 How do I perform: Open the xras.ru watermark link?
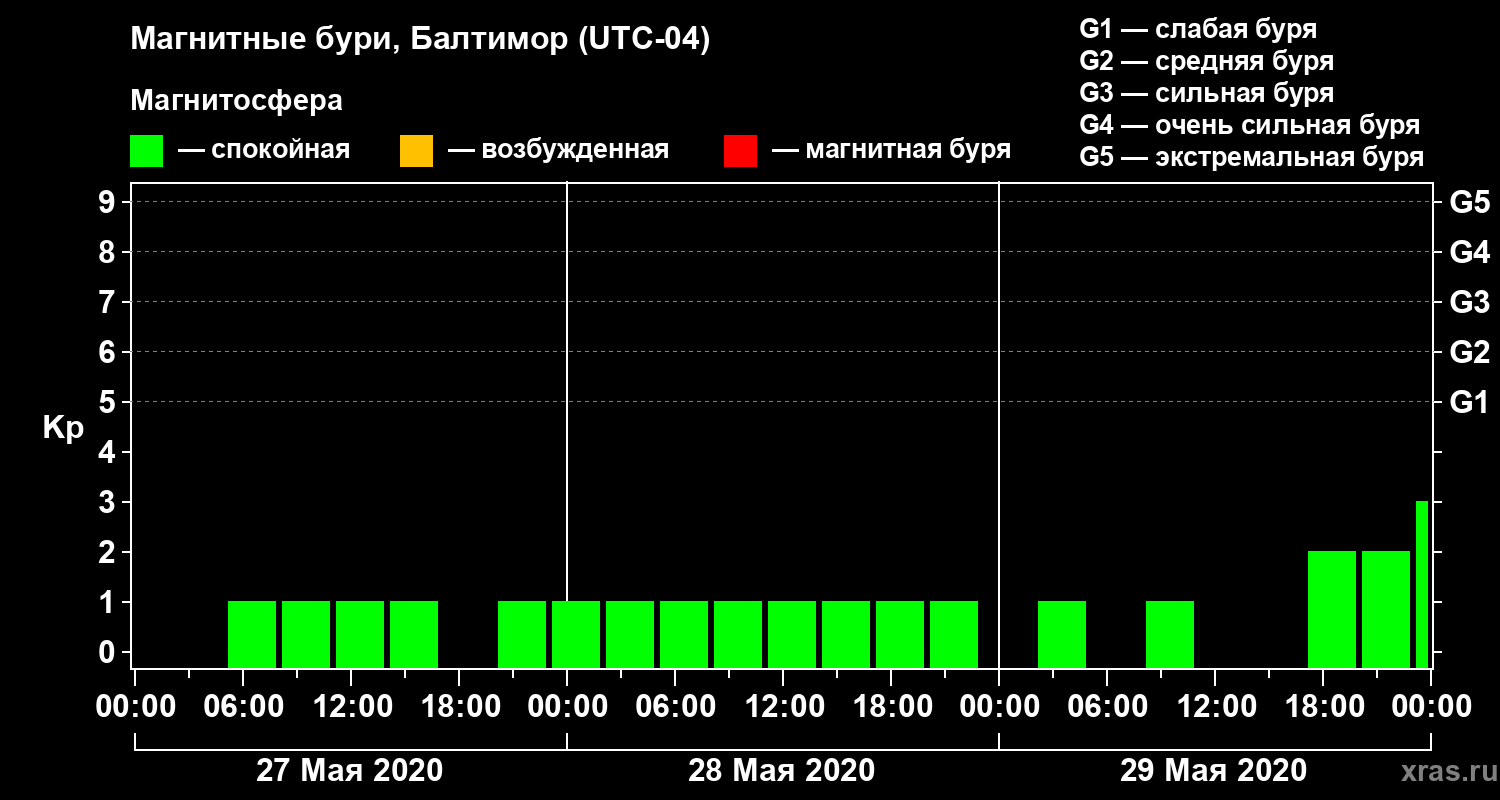[x=1443, y=771]
